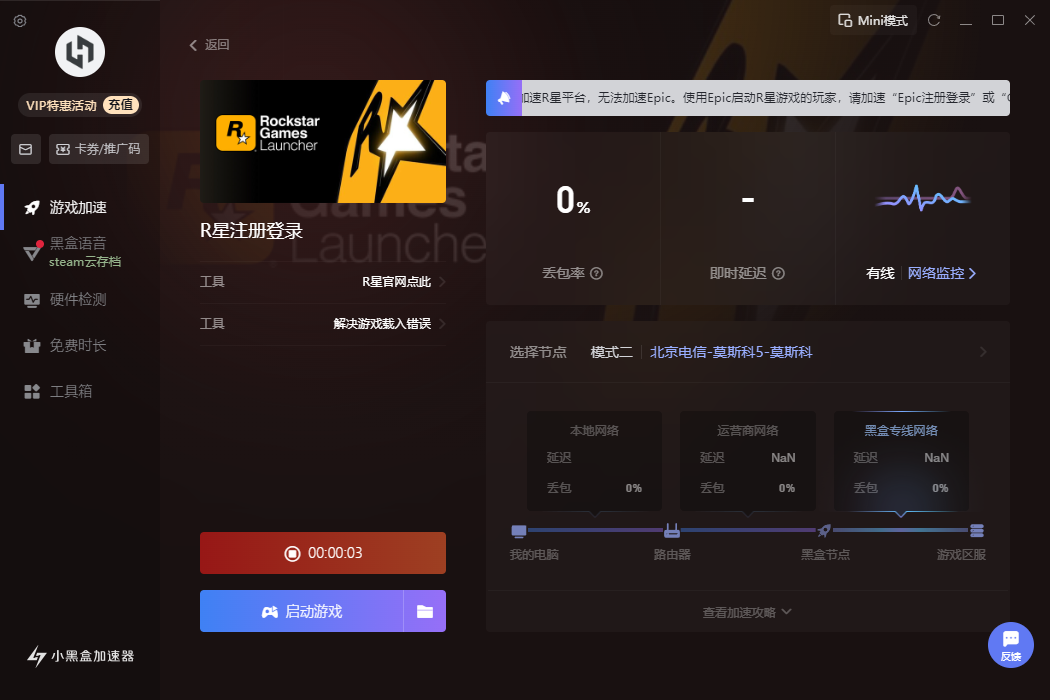Click help icon next to 即时延迟
This screenshot has height=700, width=1050.
[x=778, y=273]
